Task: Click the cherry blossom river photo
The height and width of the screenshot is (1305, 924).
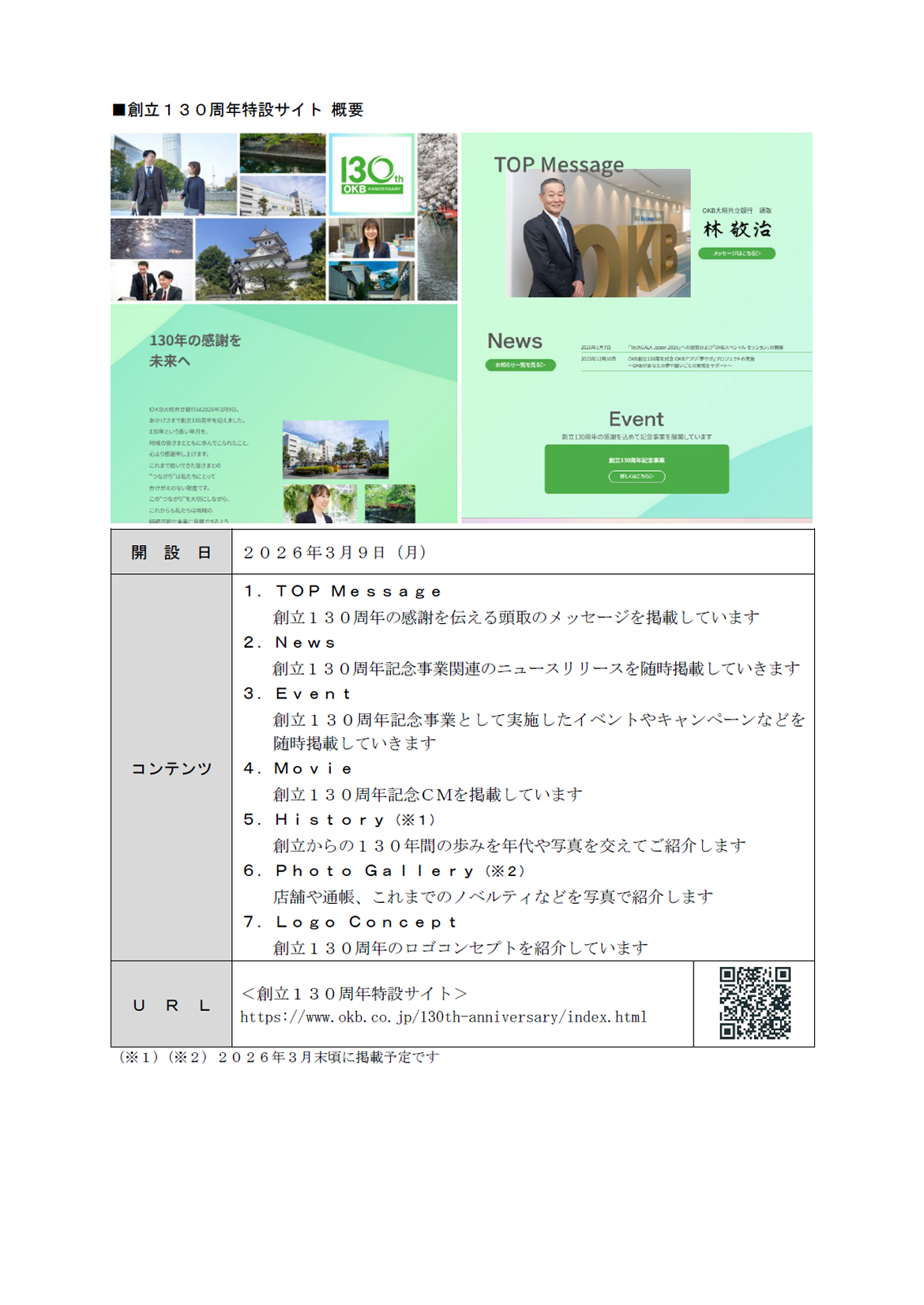Action: (437, 216)
